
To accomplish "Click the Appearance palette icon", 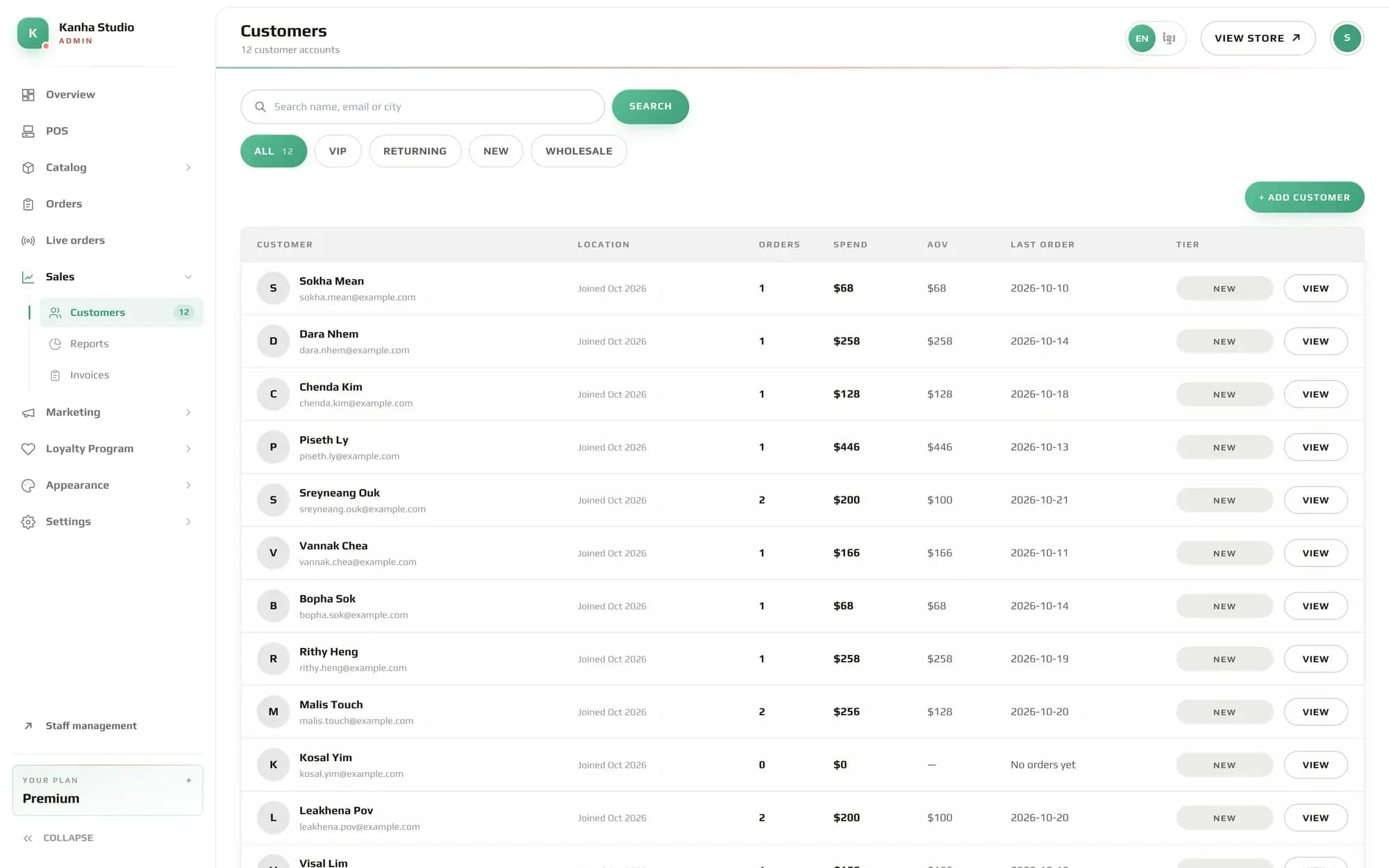I will click(28, 485).
